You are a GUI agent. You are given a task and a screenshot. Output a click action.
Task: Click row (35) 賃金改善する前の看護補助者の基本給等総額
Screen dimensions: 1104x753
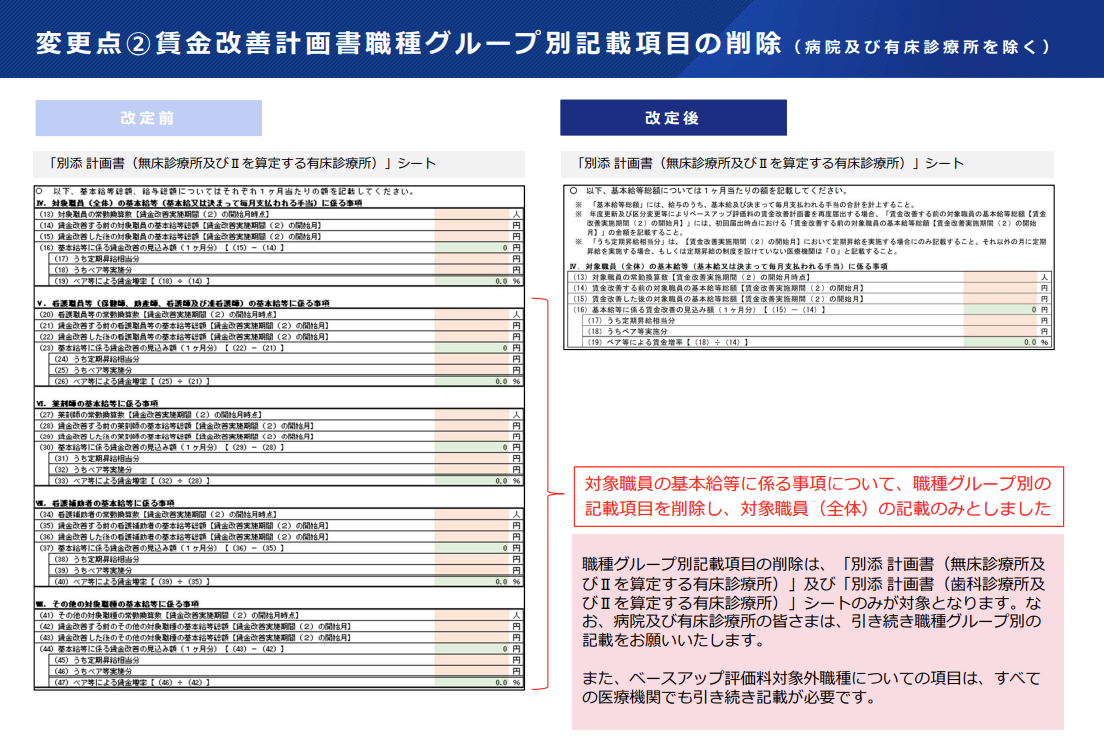pos(279,525)
